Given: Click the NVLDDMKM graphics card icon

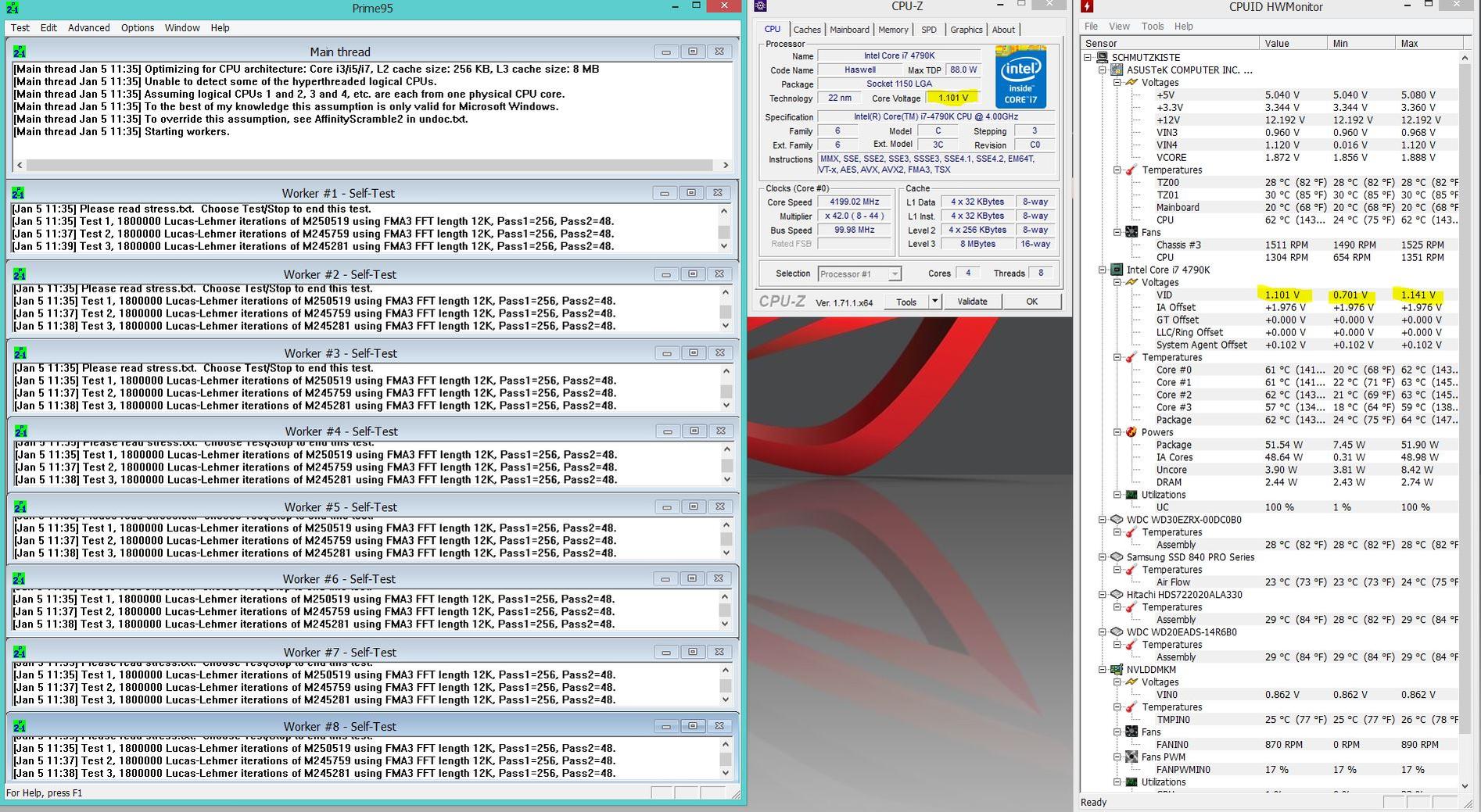Looking at the screenshot, I should [x=1117, y=670].
